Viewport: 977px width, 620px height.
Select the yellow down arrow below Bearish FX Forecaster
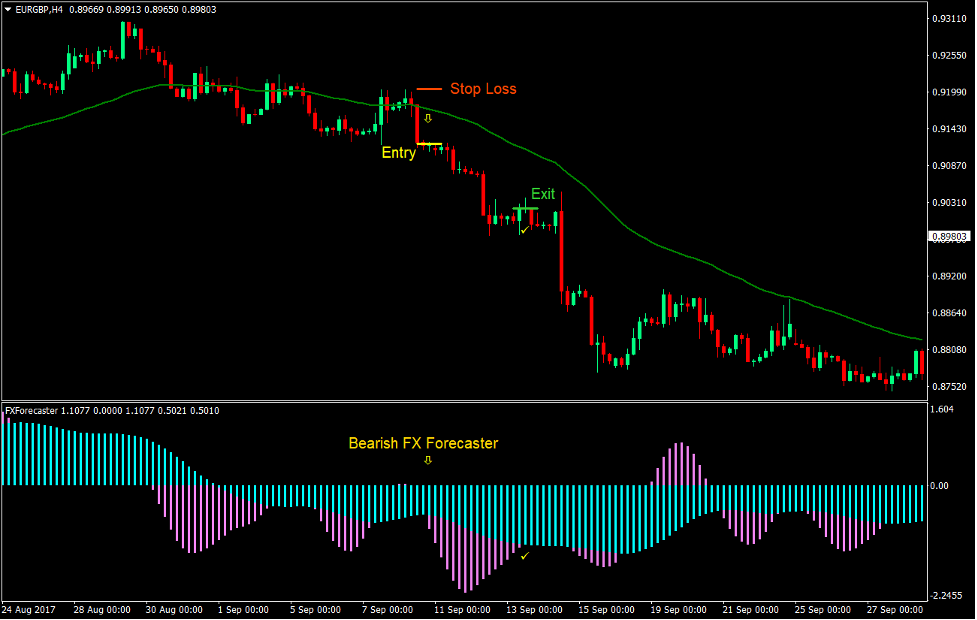point(429,461)
